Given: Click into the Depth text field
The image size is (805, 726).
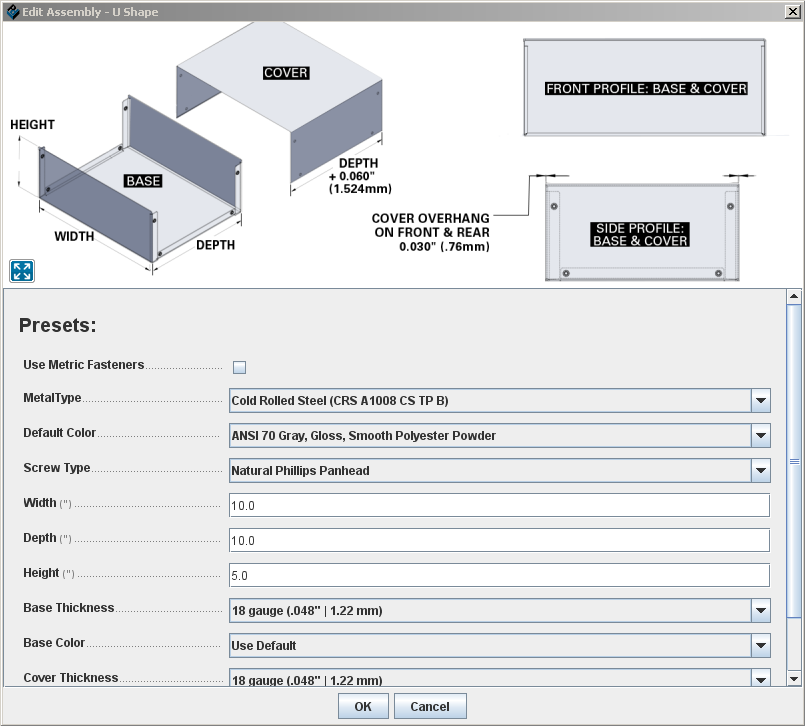Looking at the screenshot, I should click(x=499, y=541).
